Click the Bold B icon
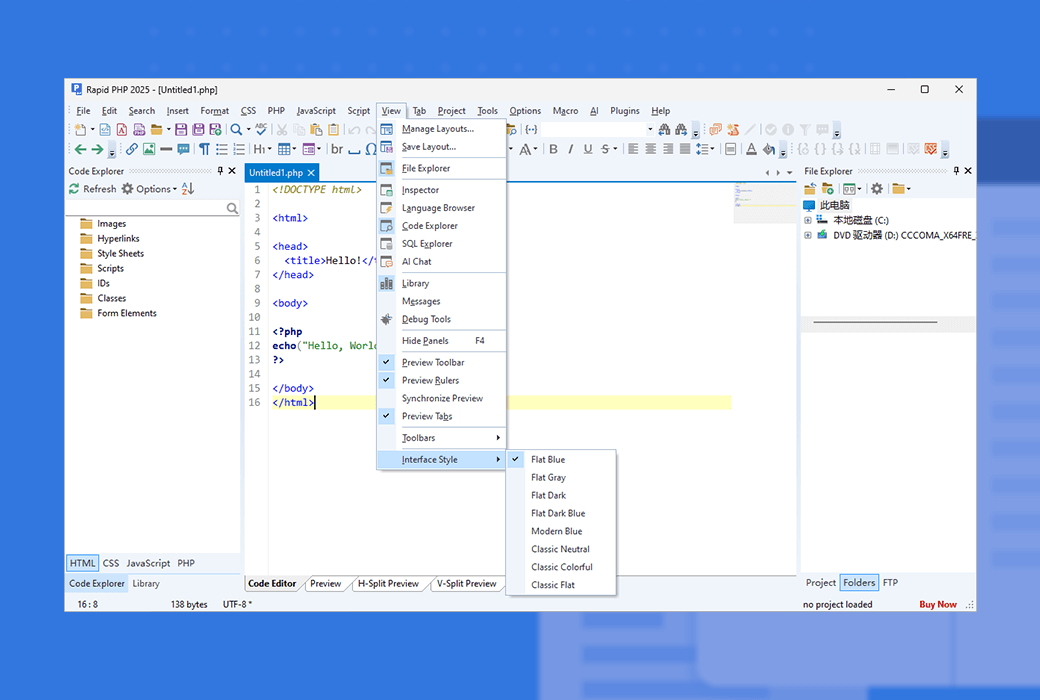This screenshot has width=1040, height=700. tap(553, 149)
